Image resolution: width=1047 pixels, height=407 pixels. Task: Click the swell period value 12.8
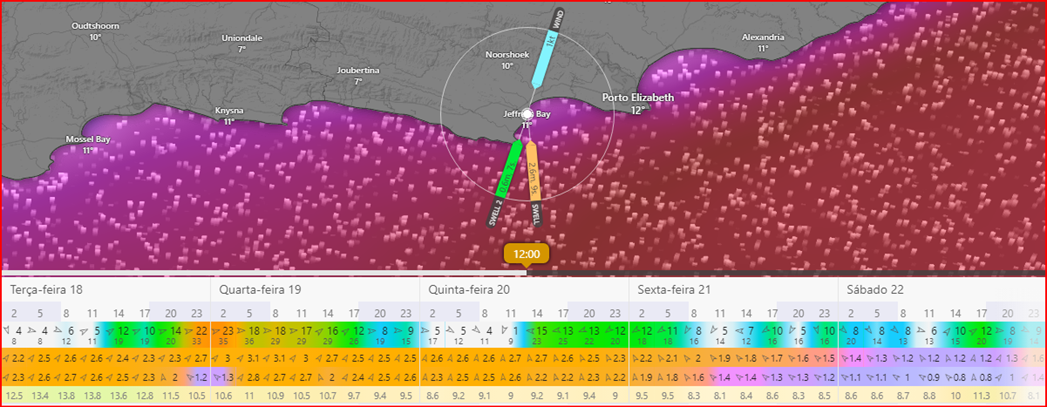[x=144, y=396]
